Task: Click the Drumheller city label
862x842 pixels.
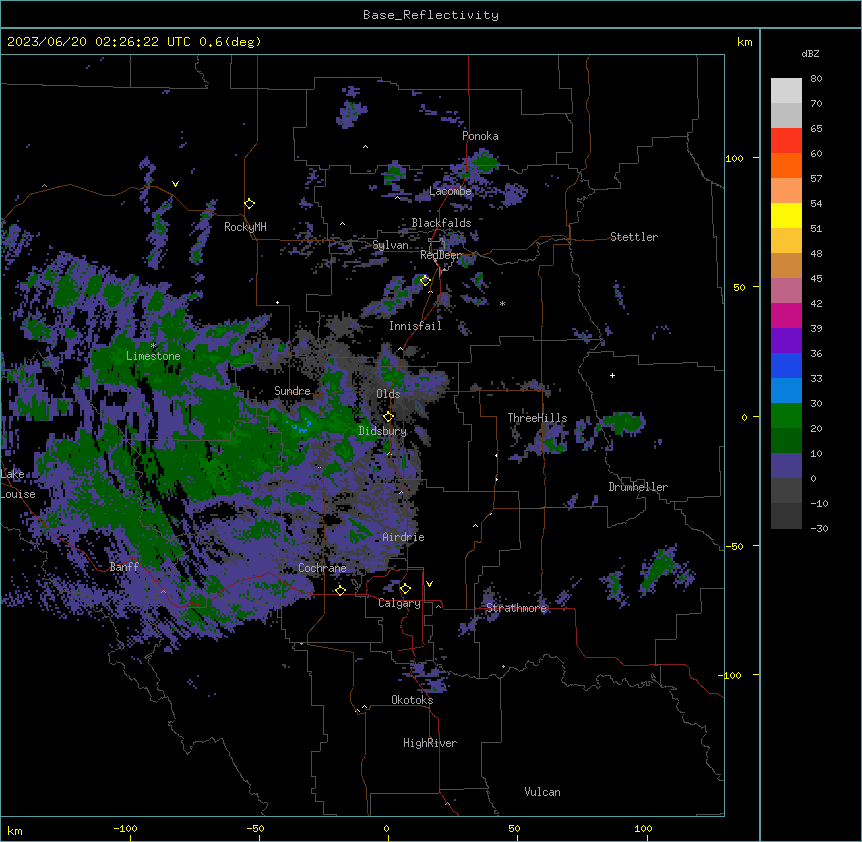Action: coord(638,487)
